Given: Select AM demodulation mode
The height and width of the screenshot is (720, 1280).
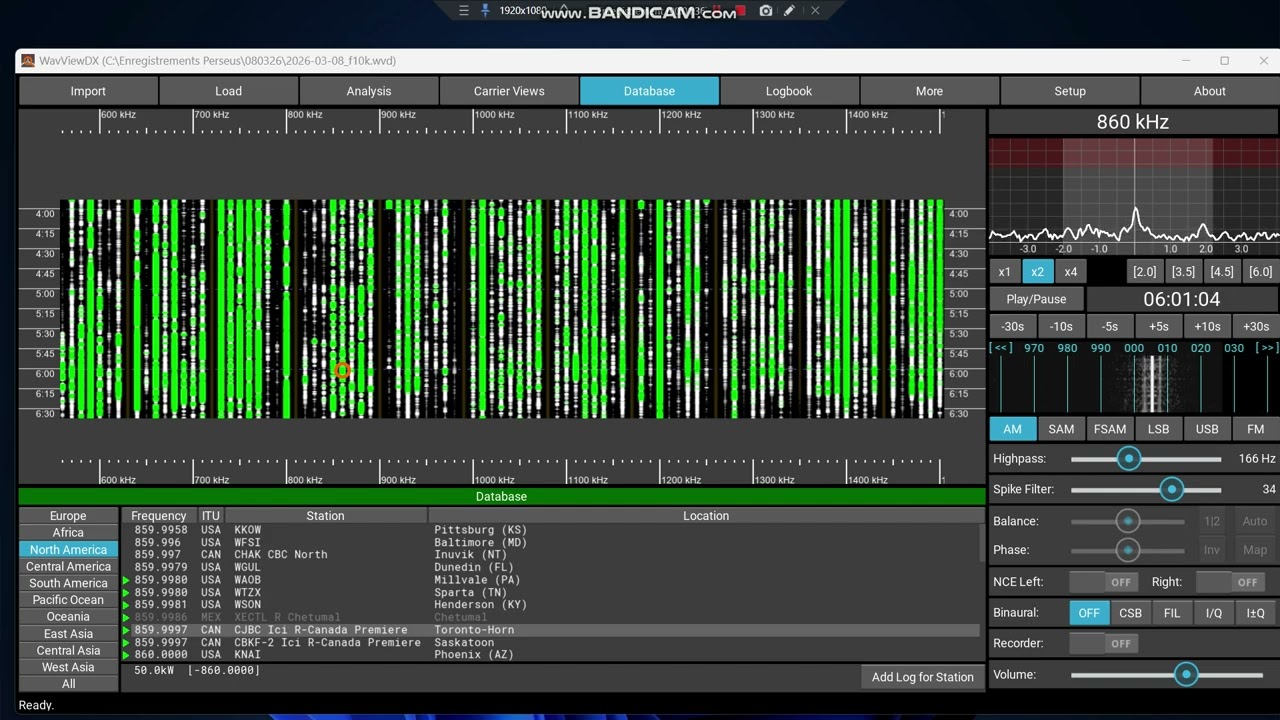Looking at the screenshot, I should [x=1012, y=429].
